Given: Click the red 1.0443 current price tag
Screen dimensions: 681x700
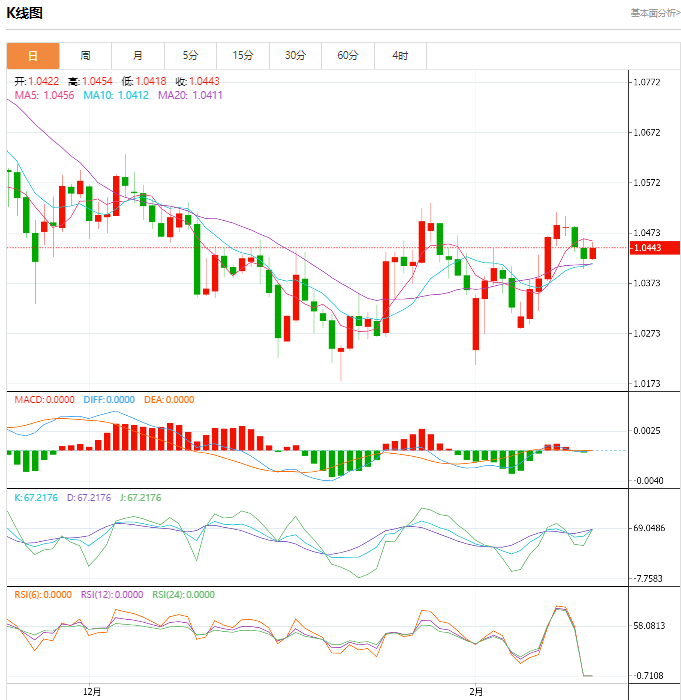Looking at the screenshot, I should click(655, 248).
